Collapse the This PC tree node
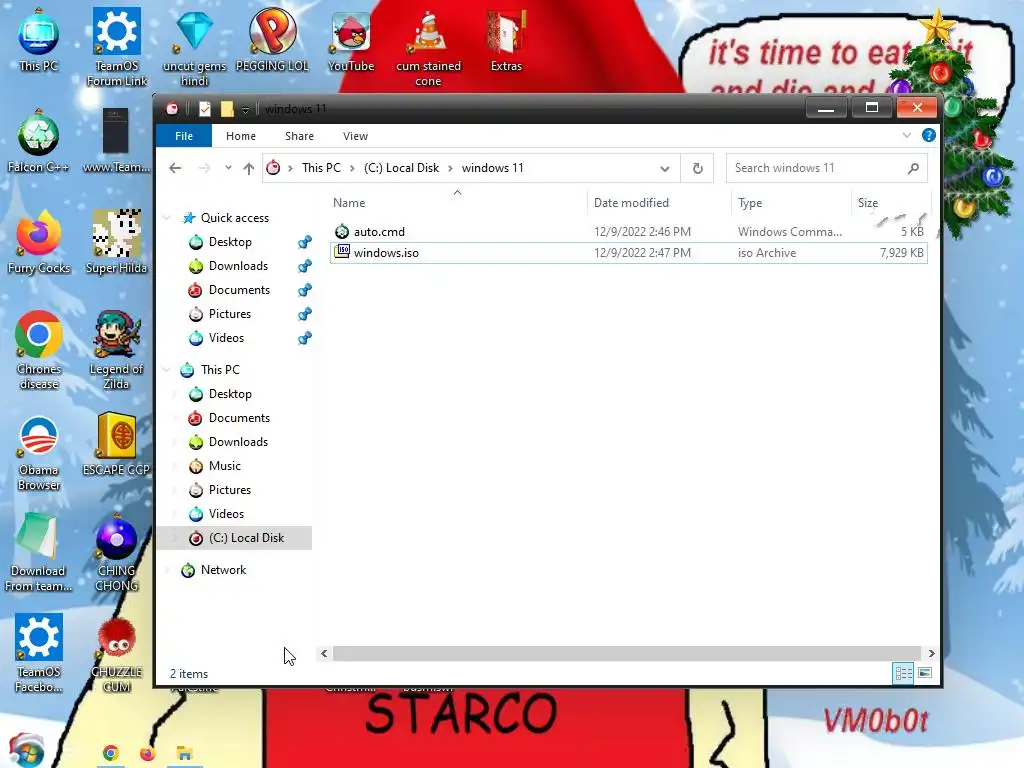This screenshot has height=768, width=1024. (x=167, y=370)
